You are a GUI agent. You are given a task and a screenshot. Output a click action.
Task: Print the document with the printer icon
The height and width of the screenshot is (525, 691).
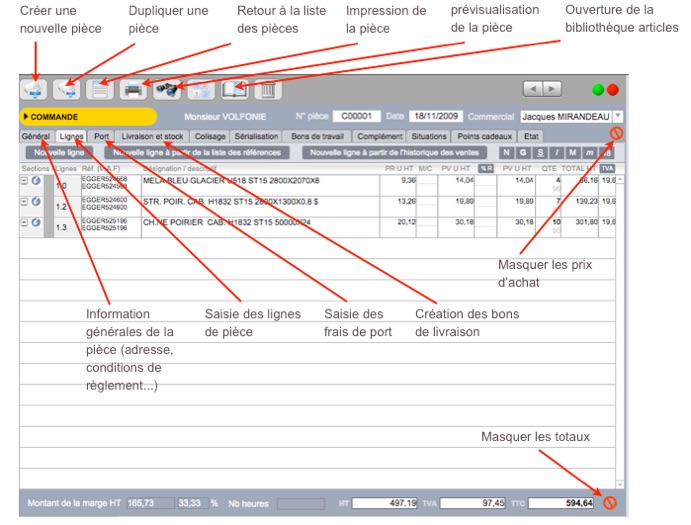coord(134,90)
